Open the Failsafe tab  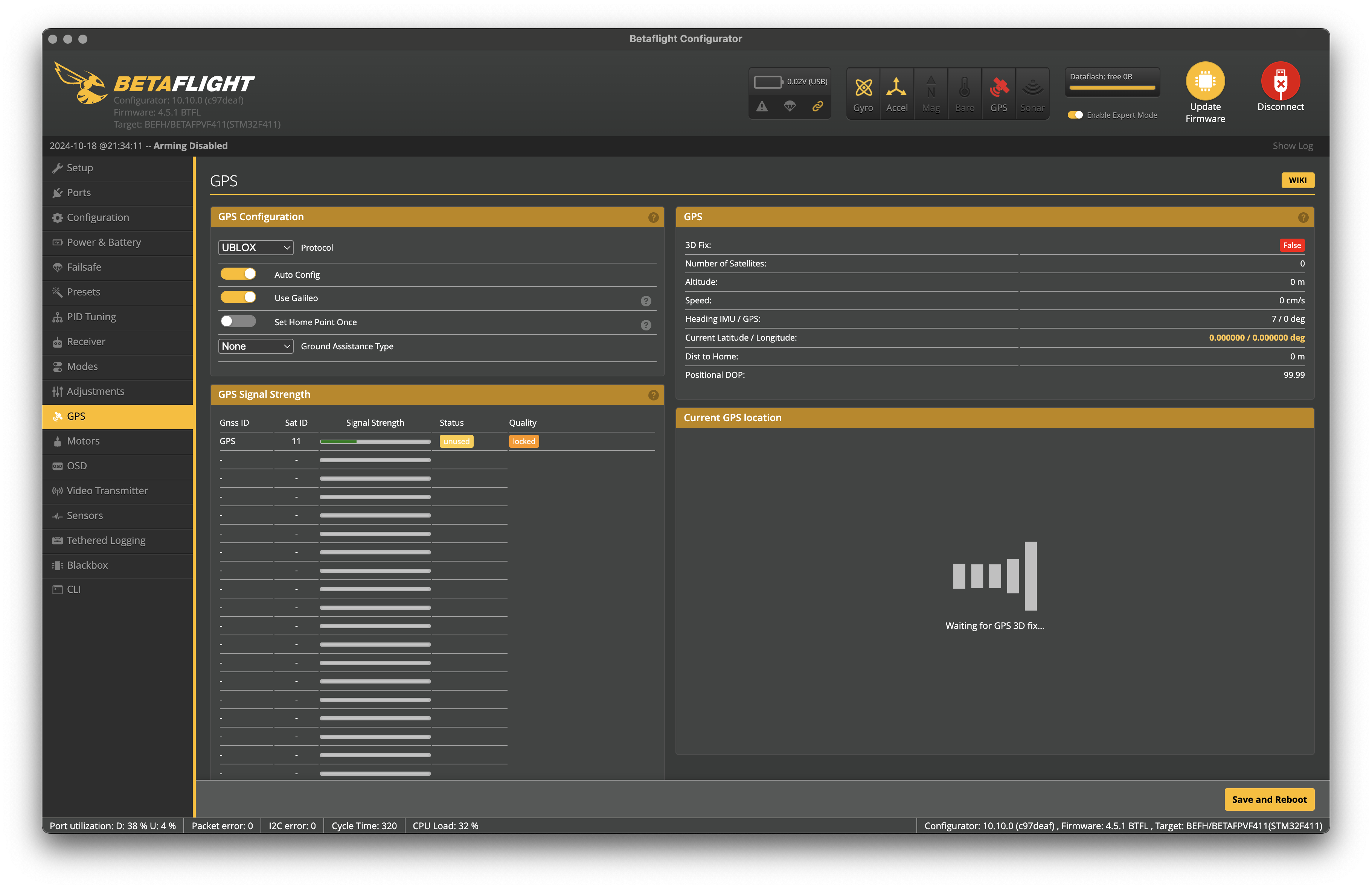117,267
